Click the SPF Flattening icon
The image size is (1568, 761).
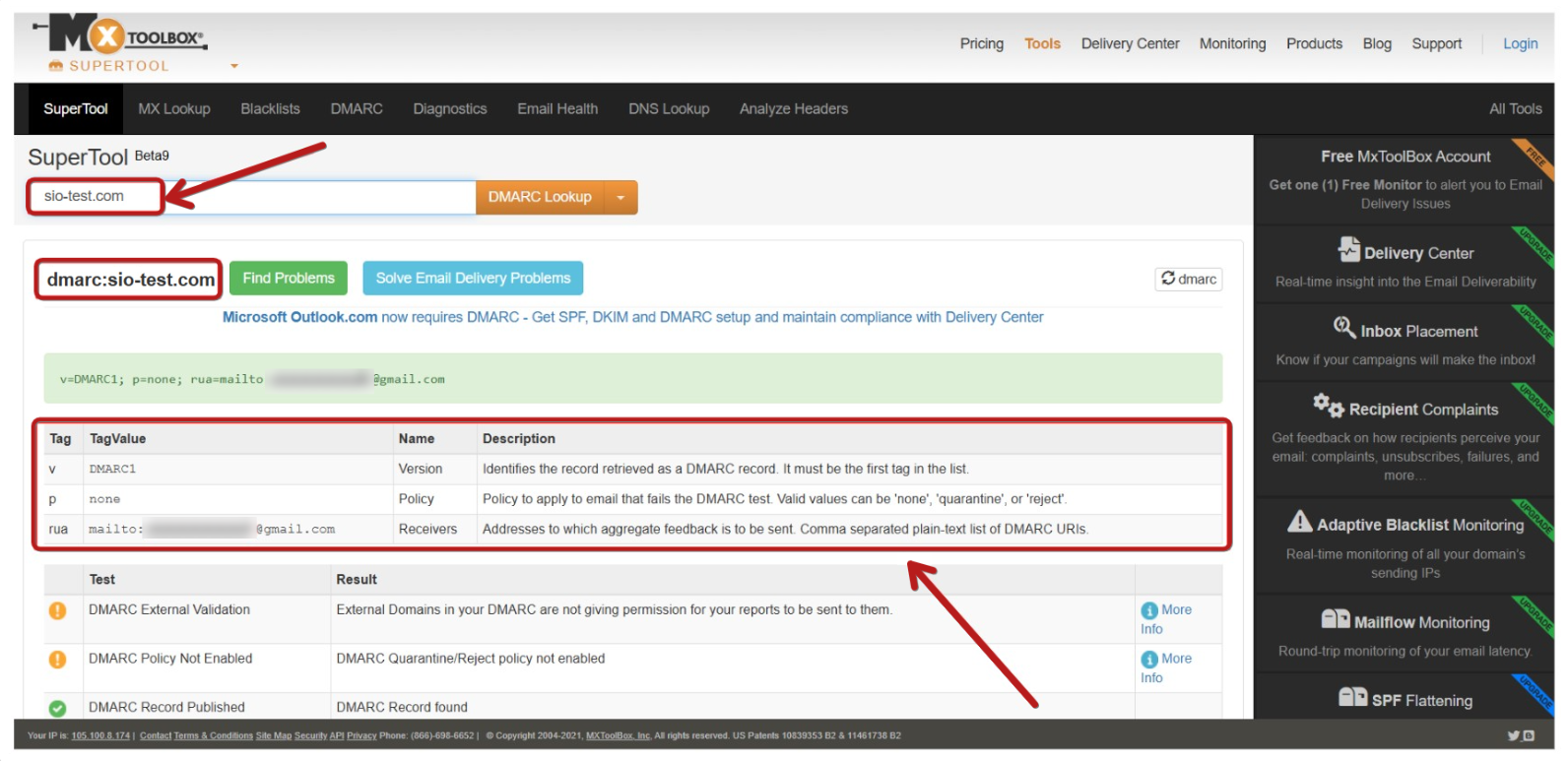(1353, 697)
